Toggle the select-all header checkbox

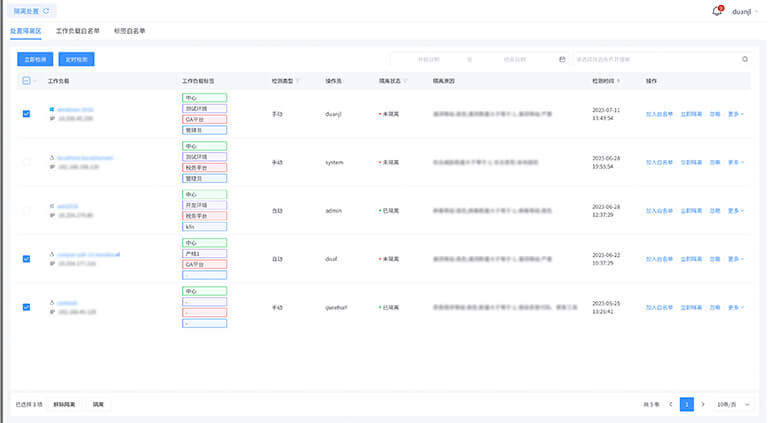tap(26, 80)
